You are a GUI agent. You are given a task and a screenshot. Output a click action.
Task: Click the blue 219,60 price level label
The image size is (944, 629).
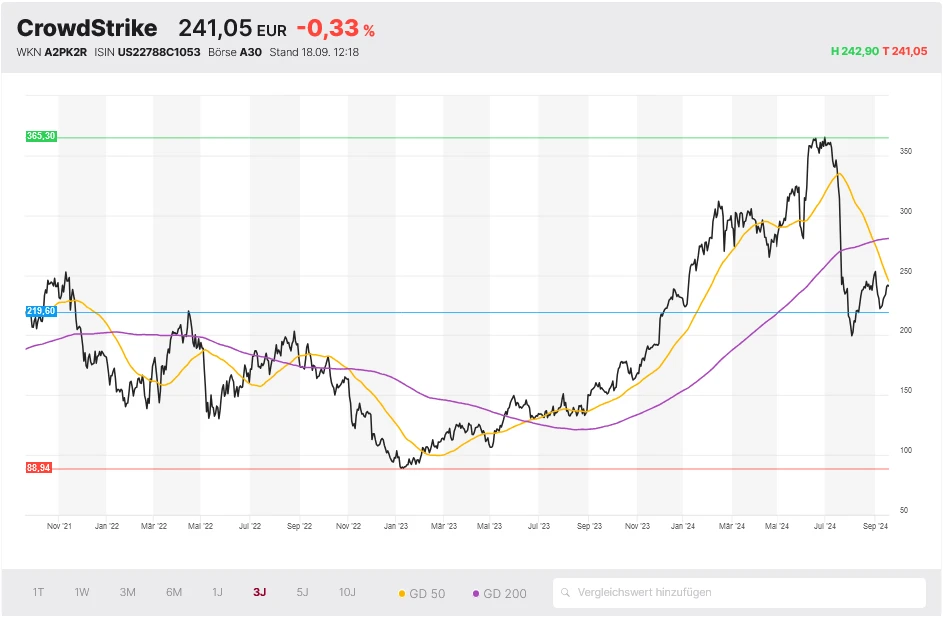41,312
